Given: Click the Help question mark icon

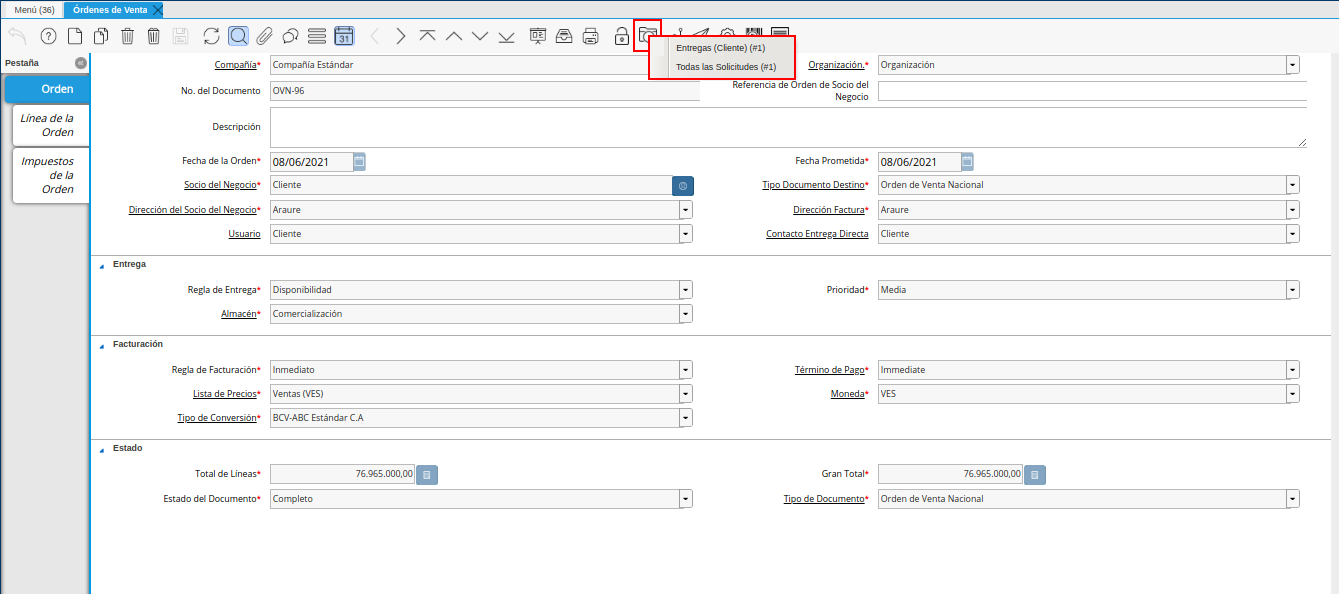Looking at the screenshot, I should point(48,36).
